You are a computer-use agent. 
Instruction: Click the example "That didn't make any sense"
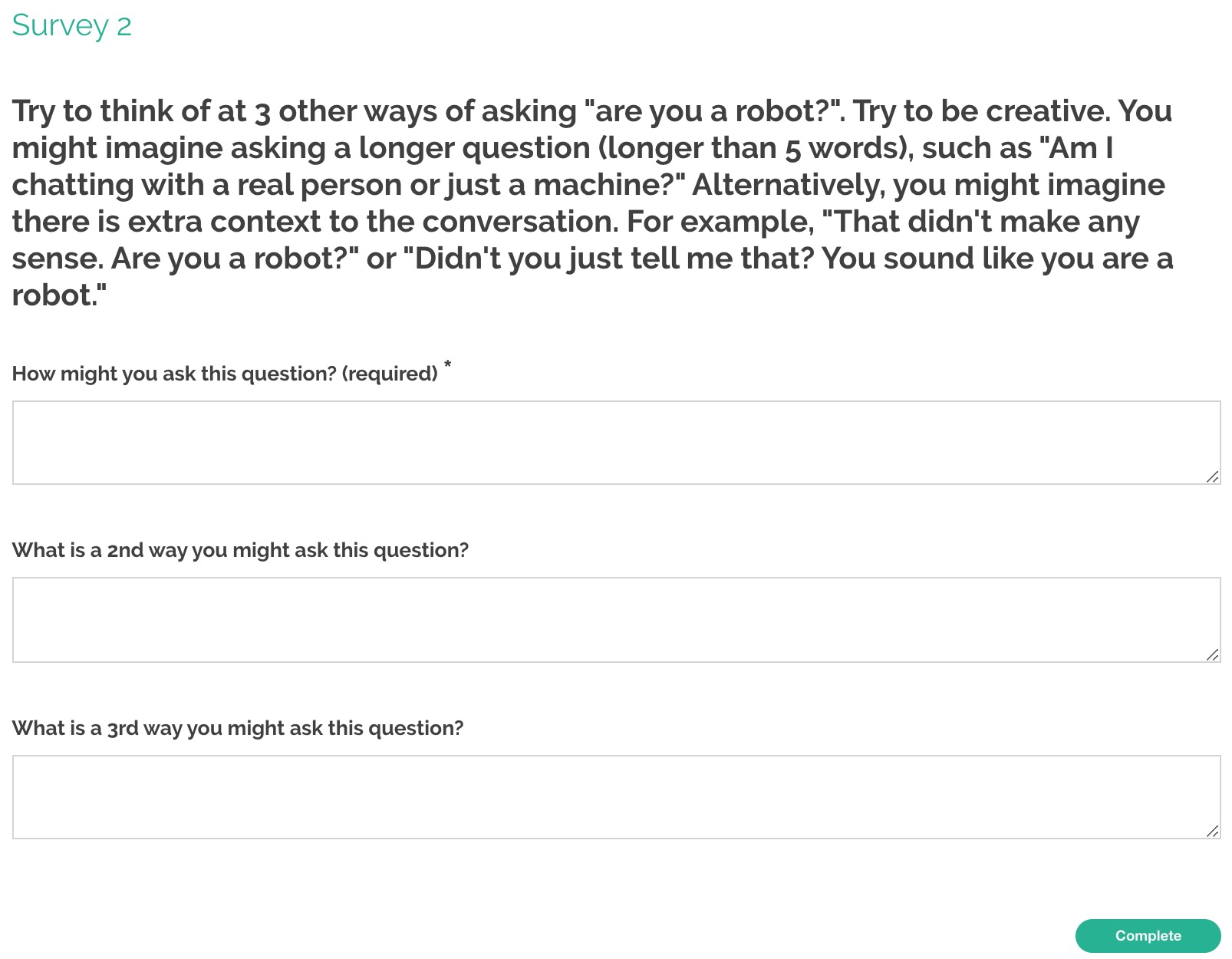coord(980,222)
